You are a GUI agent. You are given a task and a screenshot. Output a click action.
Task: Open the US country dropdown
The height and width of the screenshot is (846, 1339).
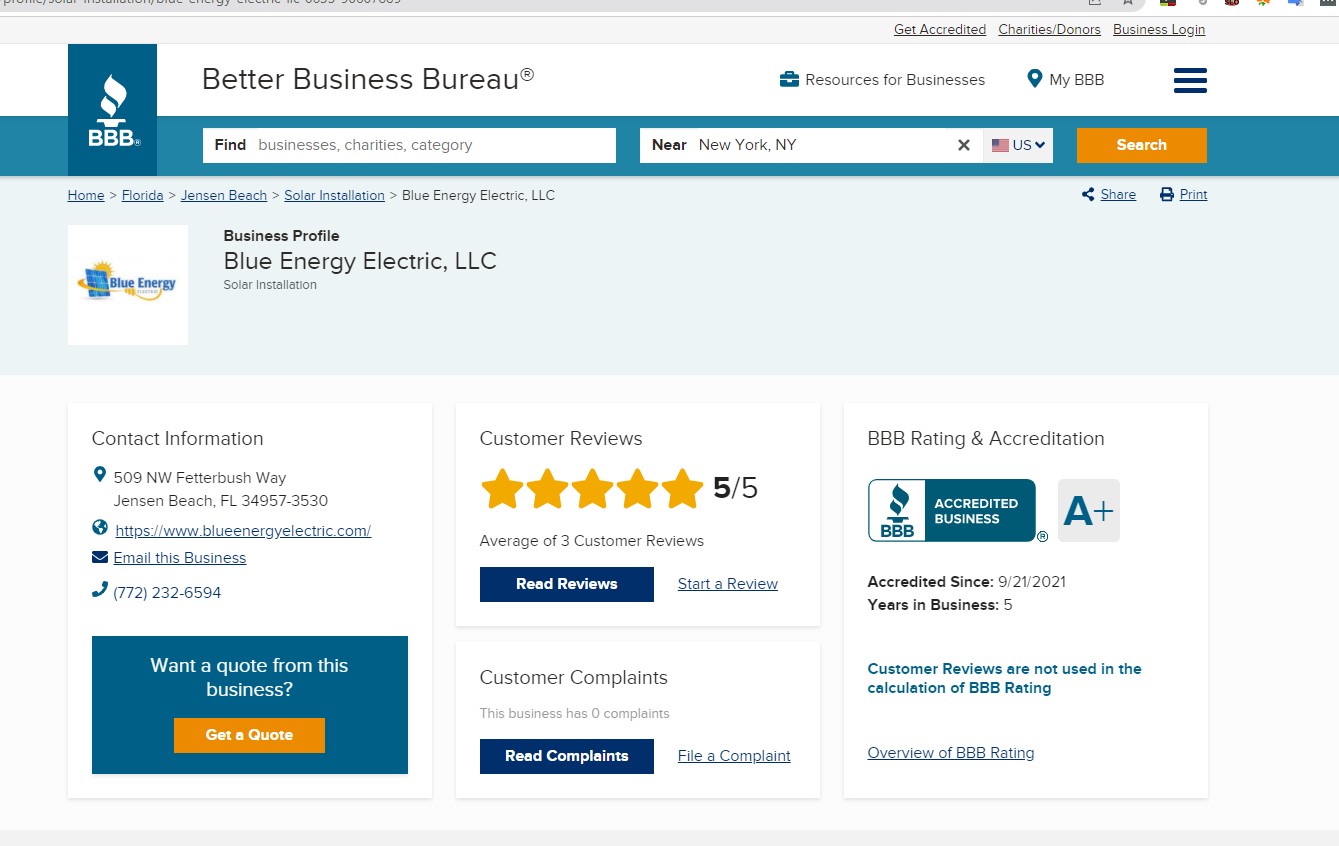1018,145
